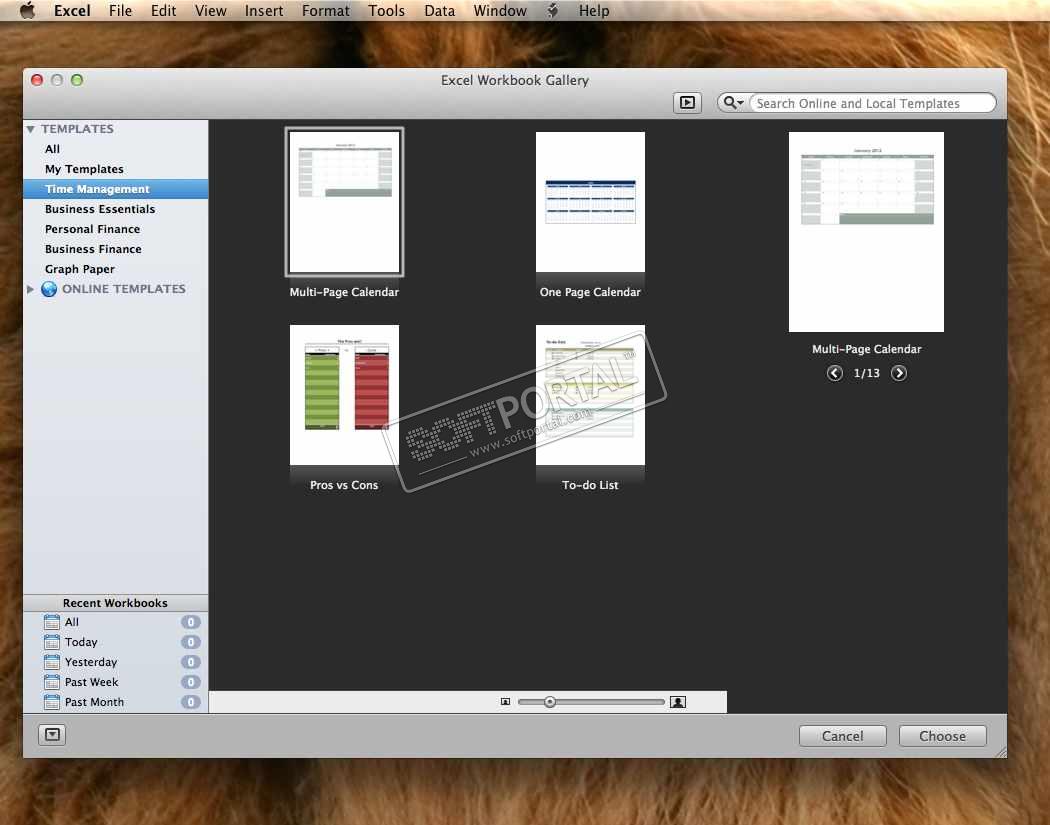Open the File menu

121,11
